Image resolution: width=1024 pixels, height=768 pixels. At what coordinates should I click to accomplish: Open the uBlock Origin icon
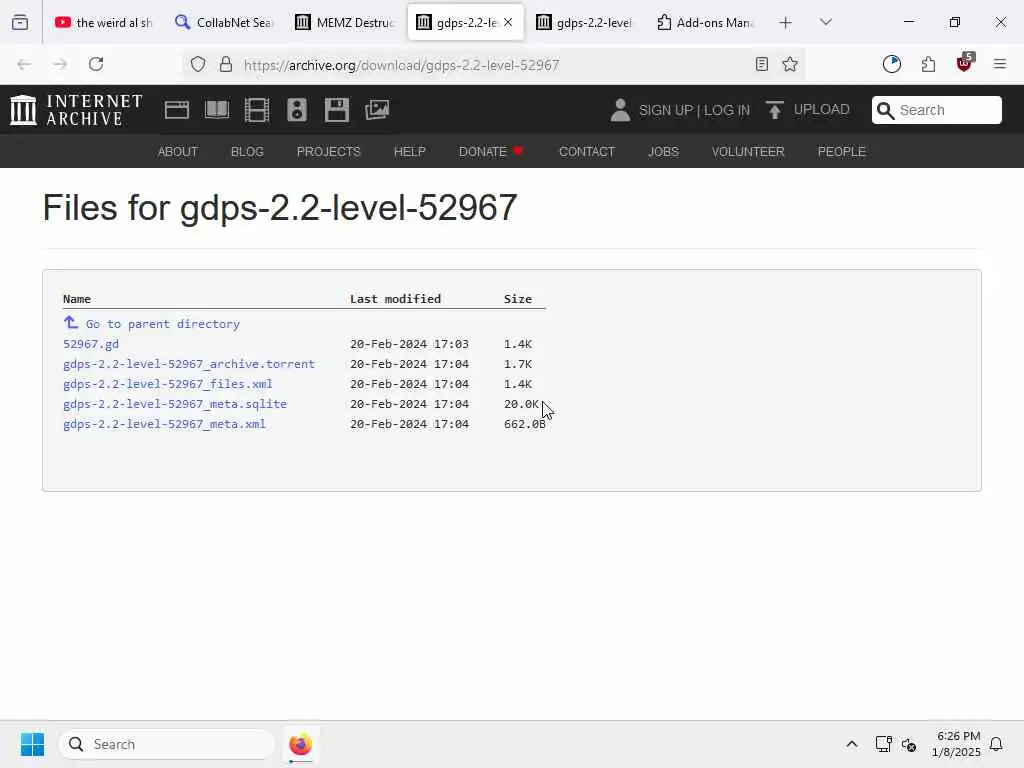pyautogui.click(x=965, y=63)
